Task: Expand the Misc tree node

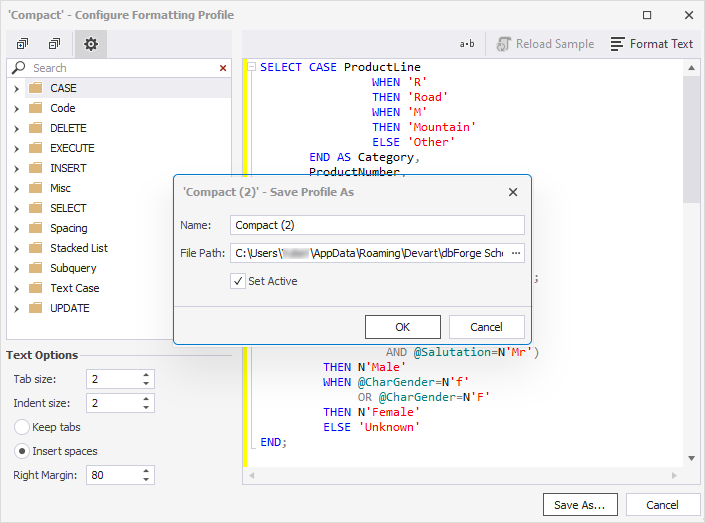Action: (17, 189)
